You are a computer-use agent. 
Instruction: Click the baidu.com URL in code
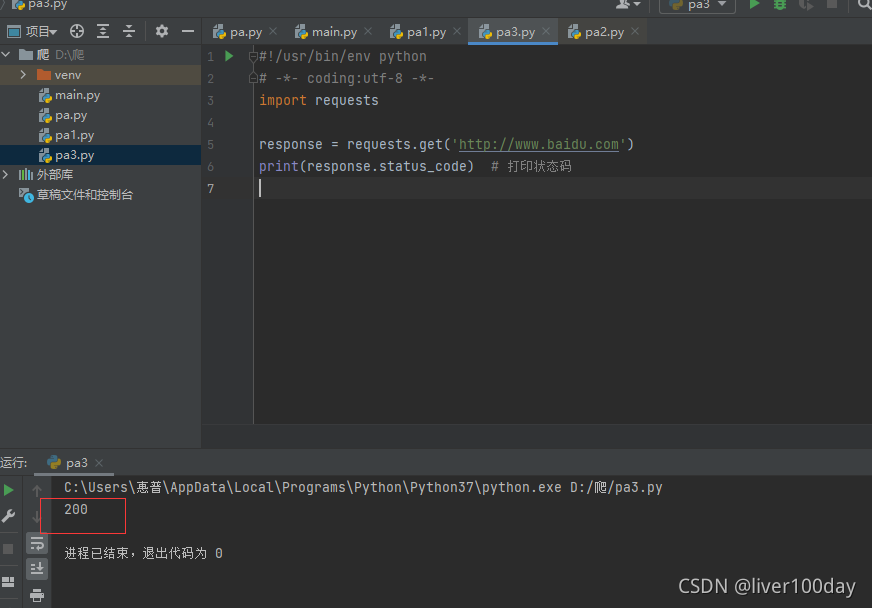tap(538, 145)
